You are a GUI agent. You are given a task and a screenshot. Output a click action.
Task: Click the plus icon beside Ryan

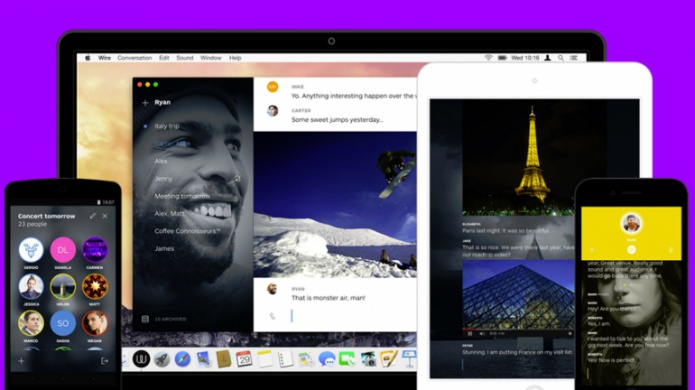click(x=145, y=103)
